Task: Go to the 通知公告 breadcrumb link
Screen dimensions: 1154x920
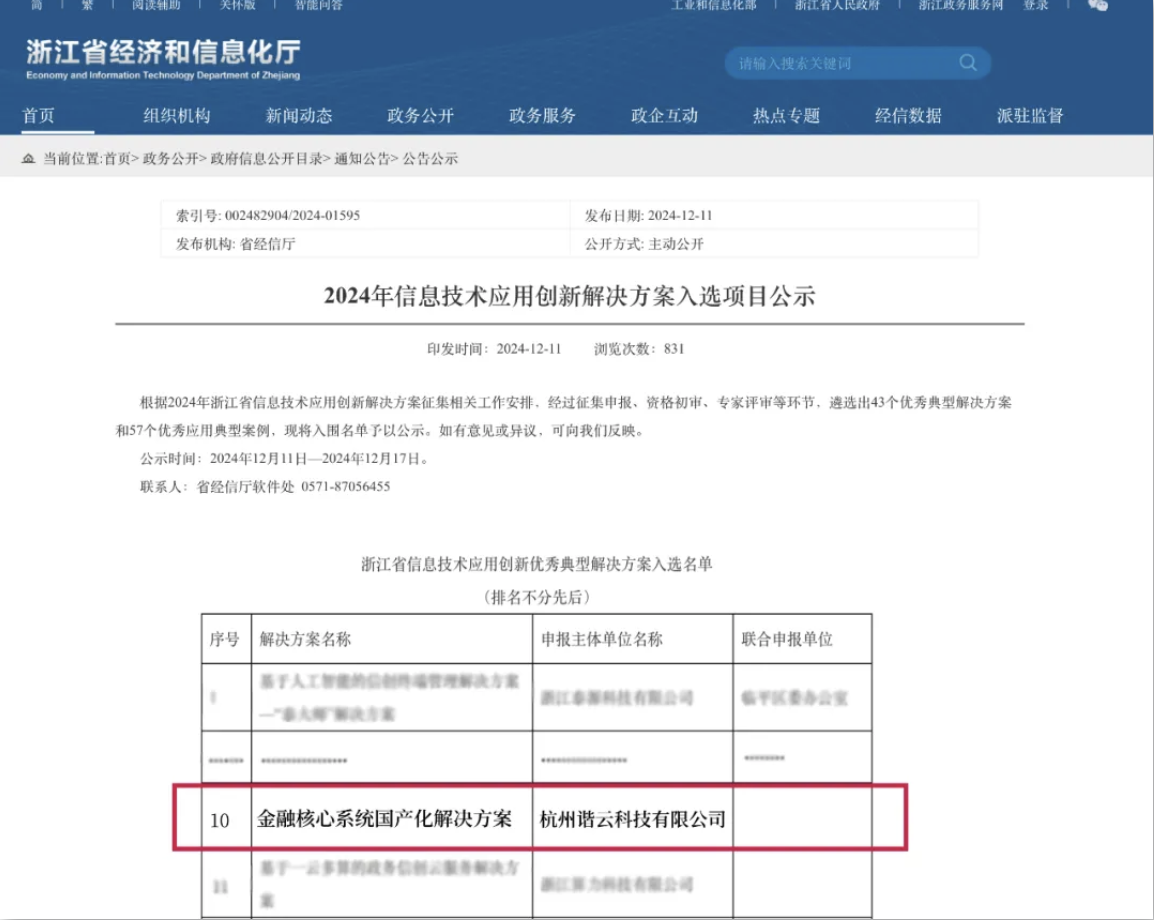Action: (362, 158)
